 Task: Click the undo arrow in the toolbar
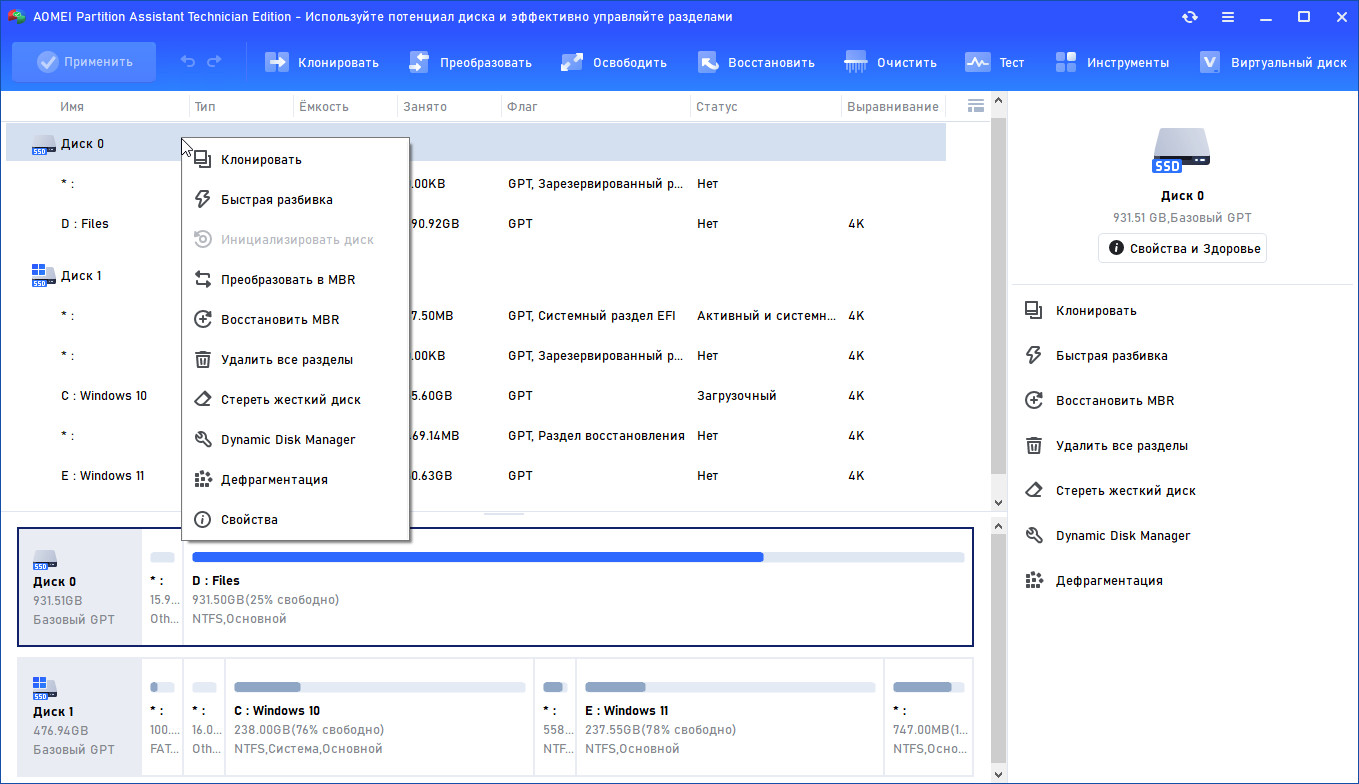pos(188,62)
